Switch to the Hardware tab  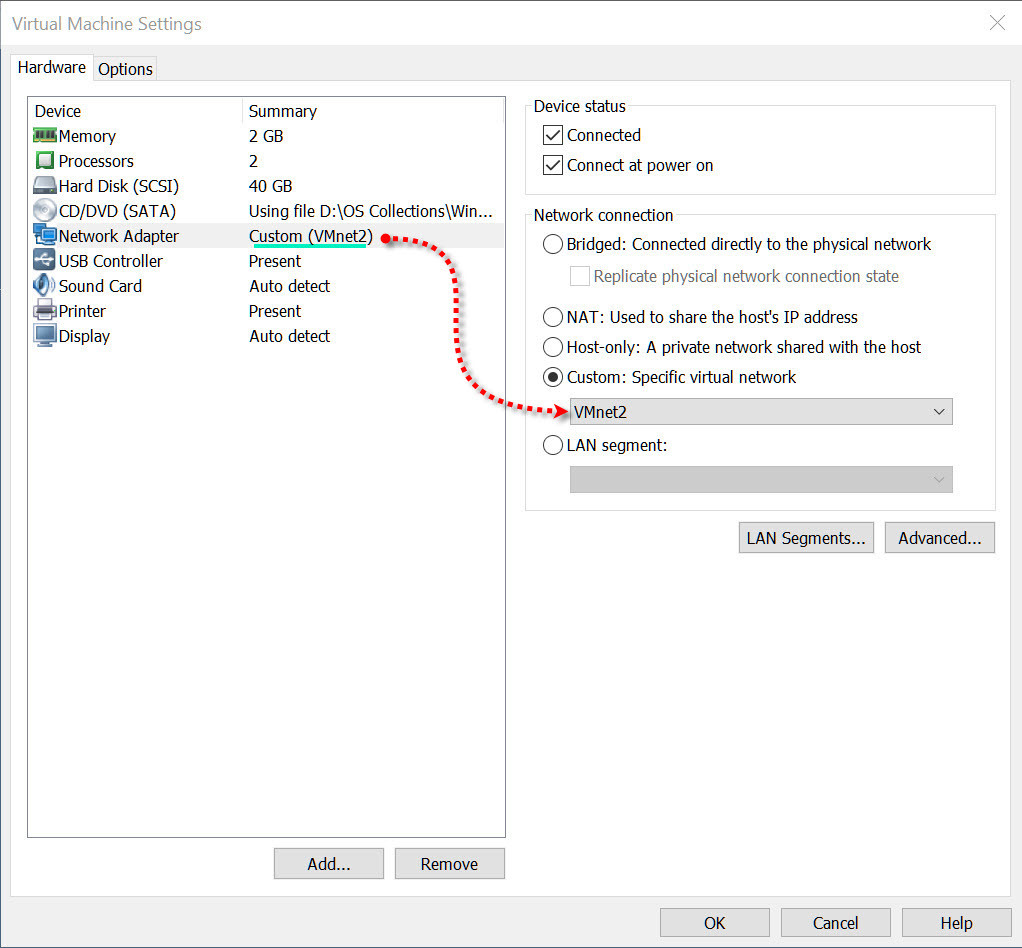point(51,68)
